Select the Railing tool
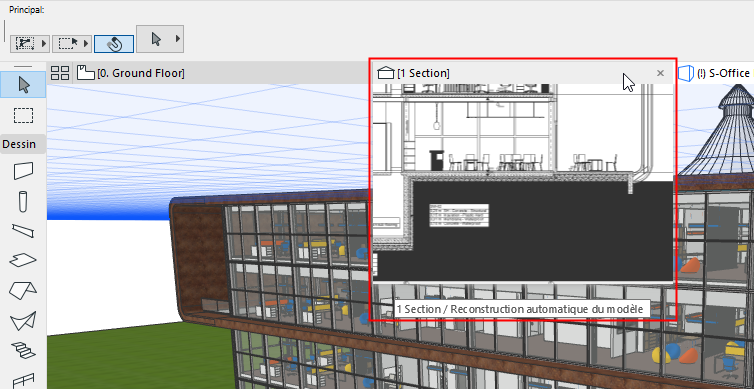 [x=23, y=380]
